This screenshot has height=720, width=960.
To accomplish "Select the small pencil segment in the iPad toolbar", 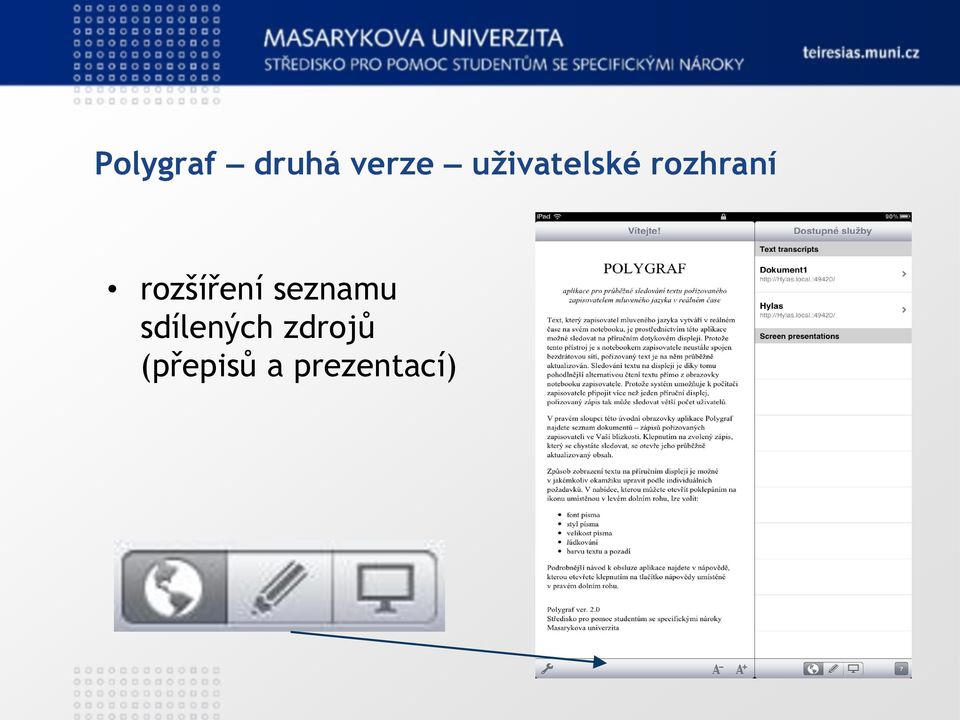I will 833,669.
